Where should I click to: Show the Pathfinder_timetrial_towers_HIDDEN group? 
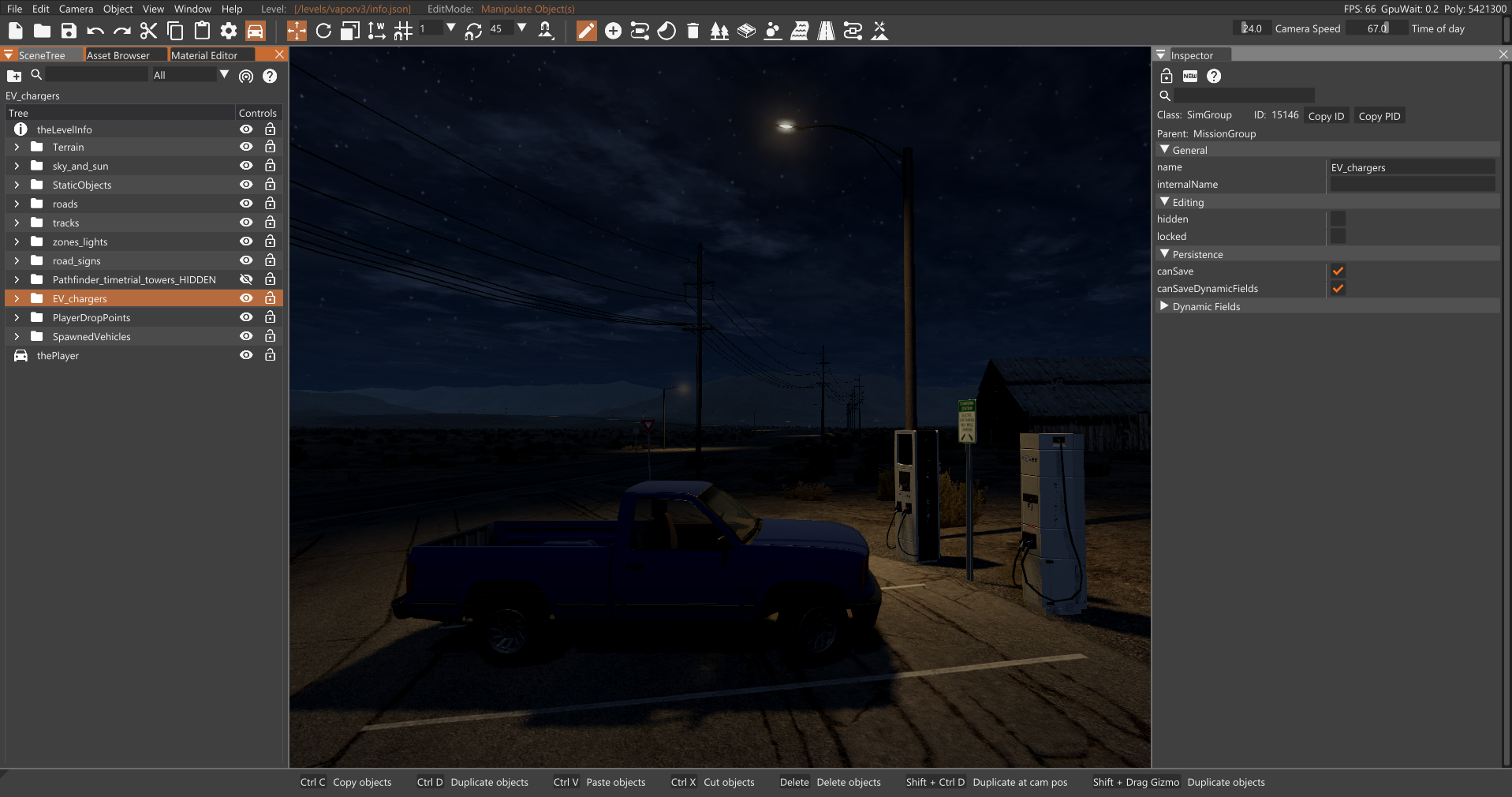(x=246, y=279)
